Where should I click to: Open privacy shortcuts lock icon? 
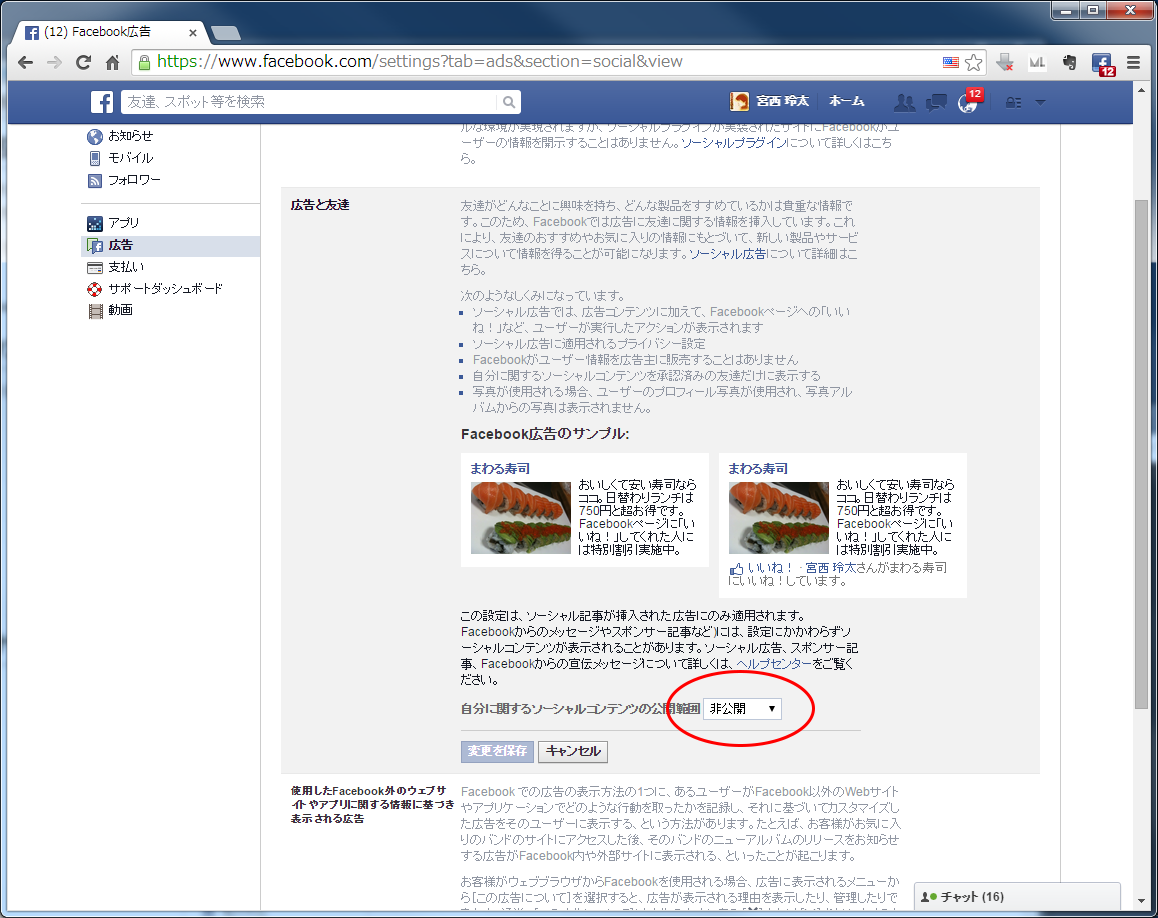tap(1013, 103)
